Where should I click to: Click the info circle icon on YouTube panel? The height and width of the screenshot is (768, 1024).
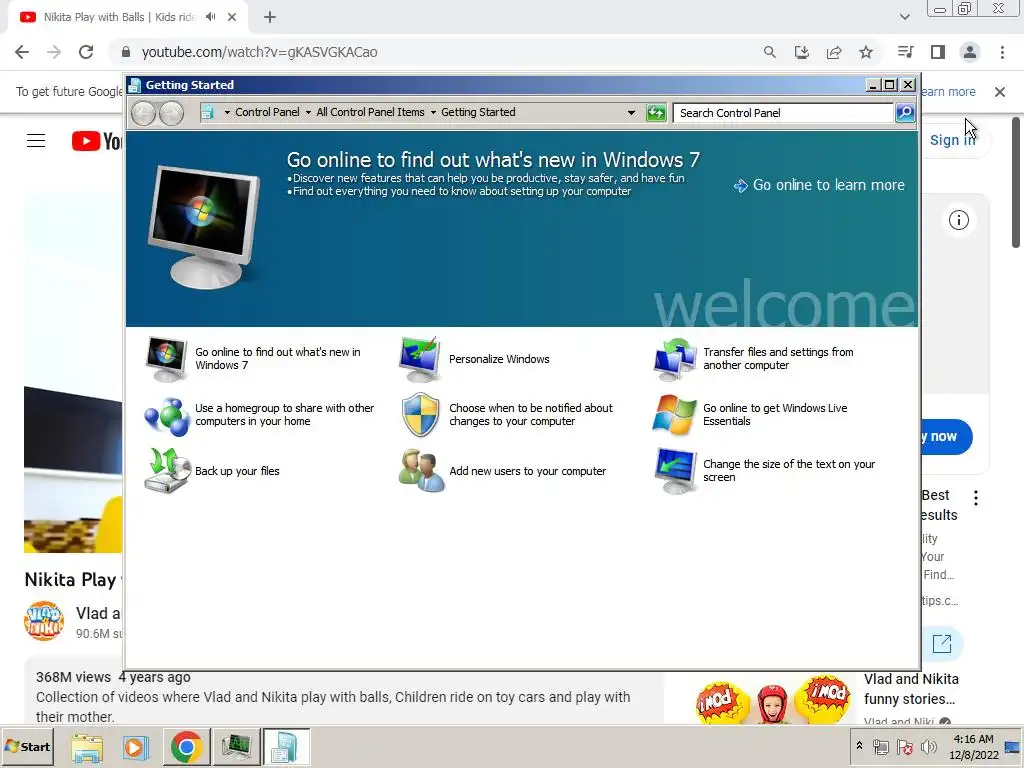[x=959, y=220]
